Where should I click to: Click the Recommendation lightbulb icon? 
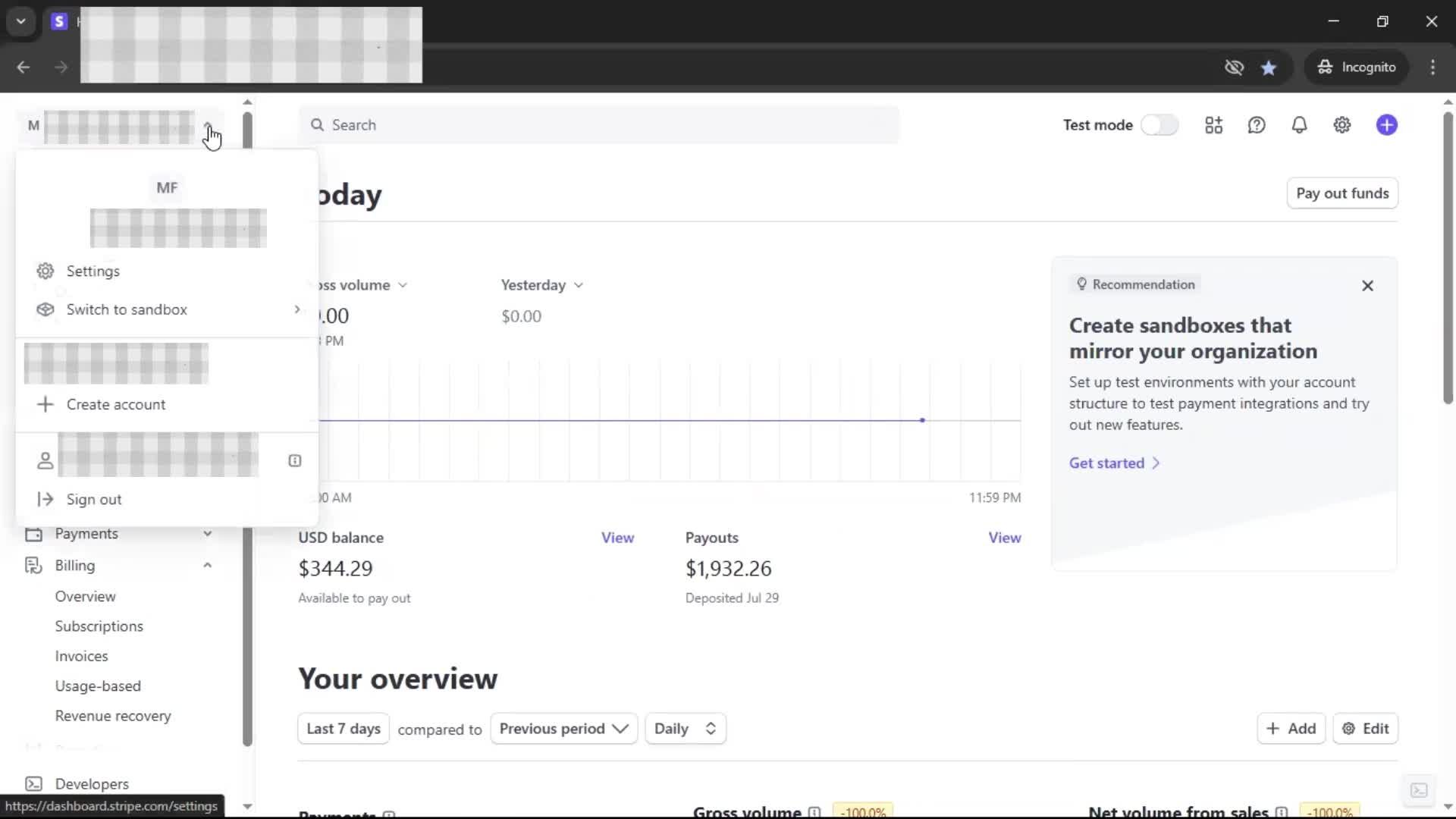click(1081, 284)
